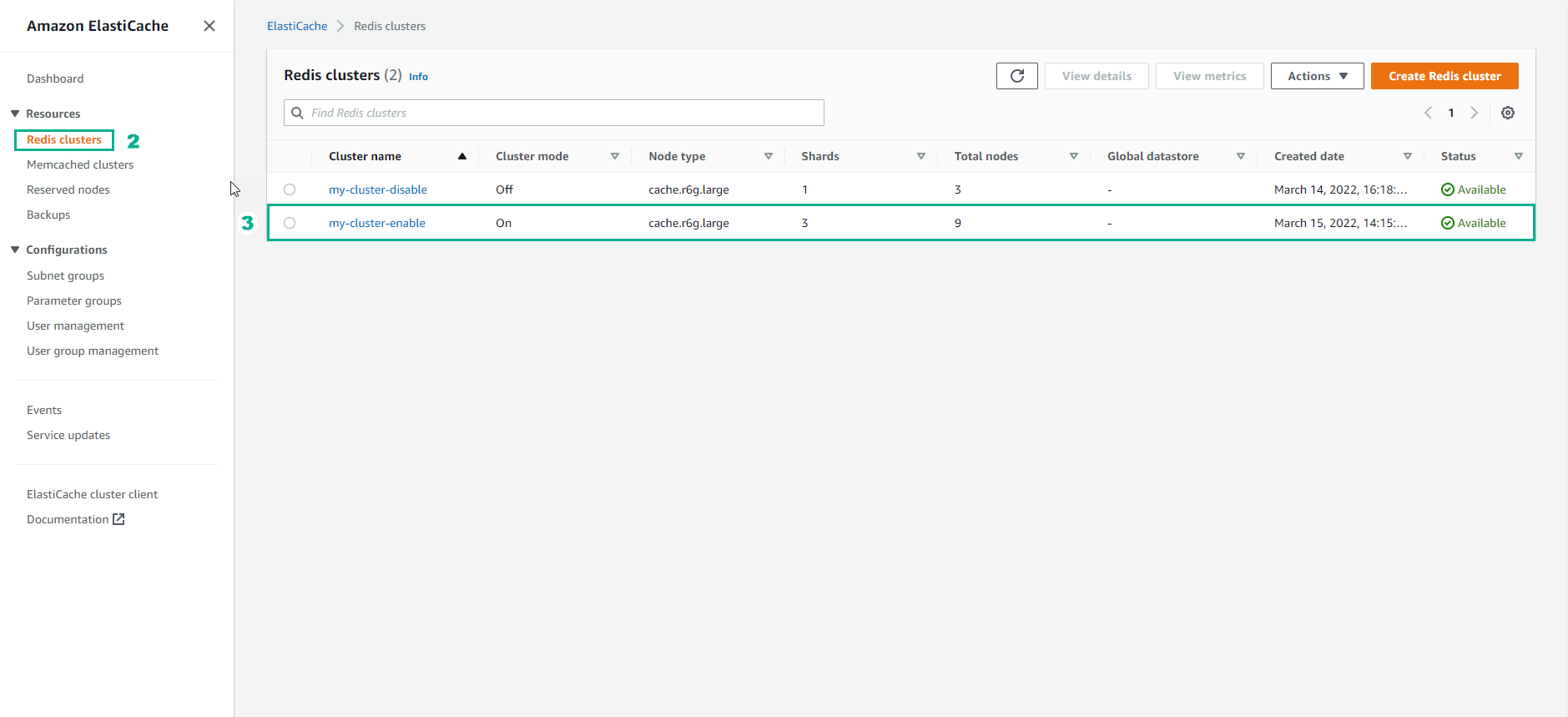Click ElastiCache breadcrumb link

coord(297,26)
